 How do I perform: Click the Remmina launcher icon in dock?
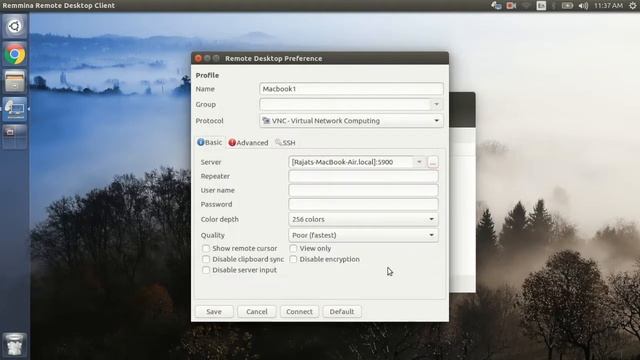[15, 109]
